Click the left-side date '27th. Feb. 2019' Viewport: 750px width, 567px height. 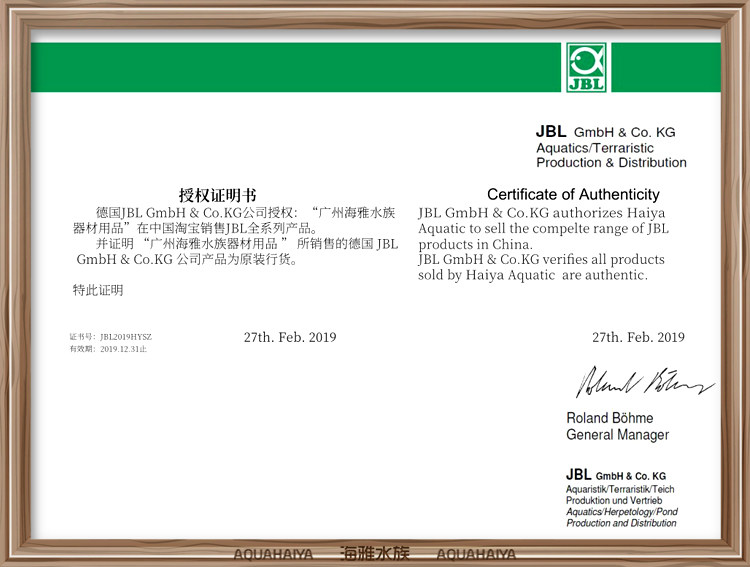(x=290, y=337)
